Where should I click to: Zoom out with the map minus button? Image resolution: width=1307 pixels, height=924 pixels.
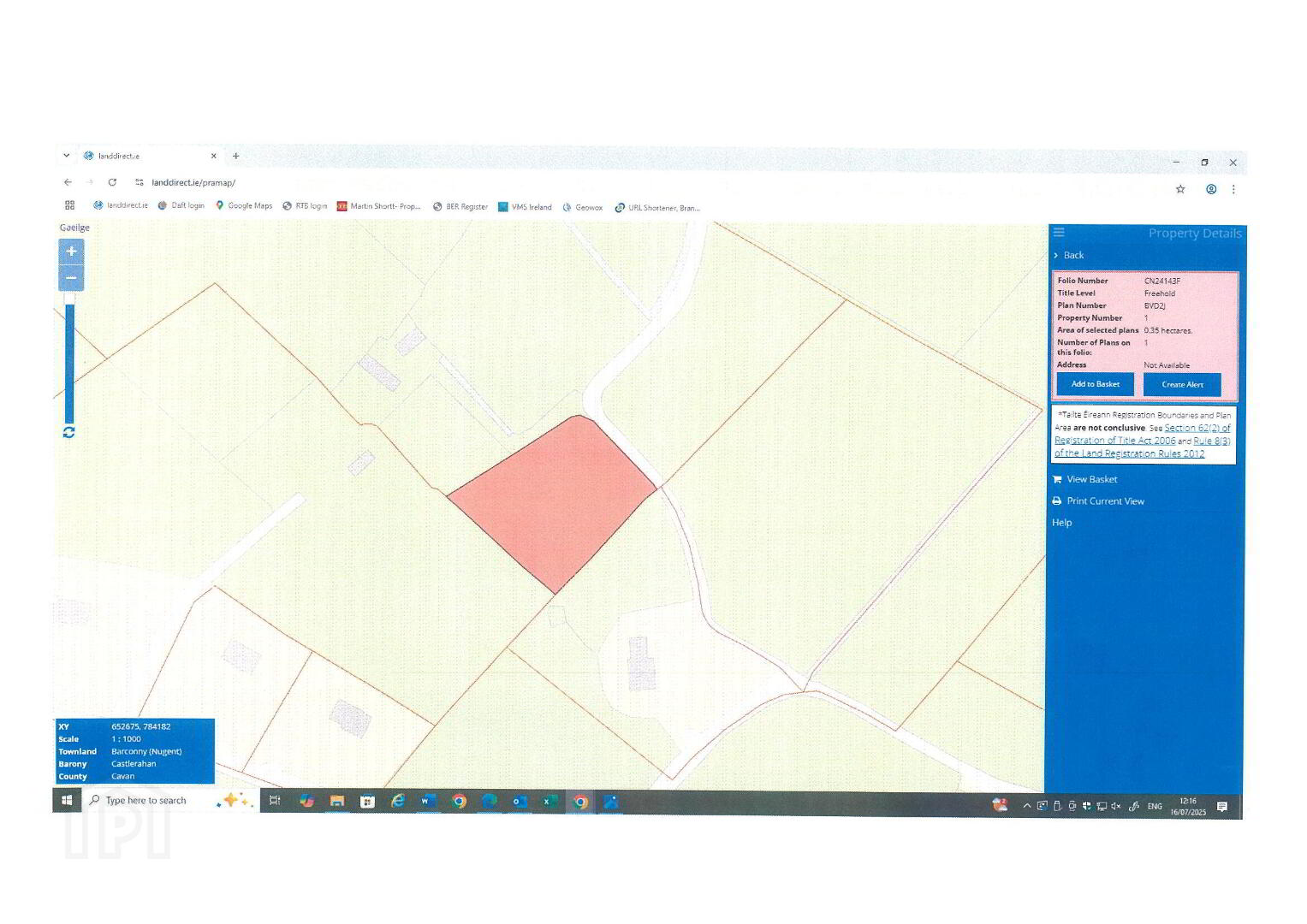pos(71,278)
